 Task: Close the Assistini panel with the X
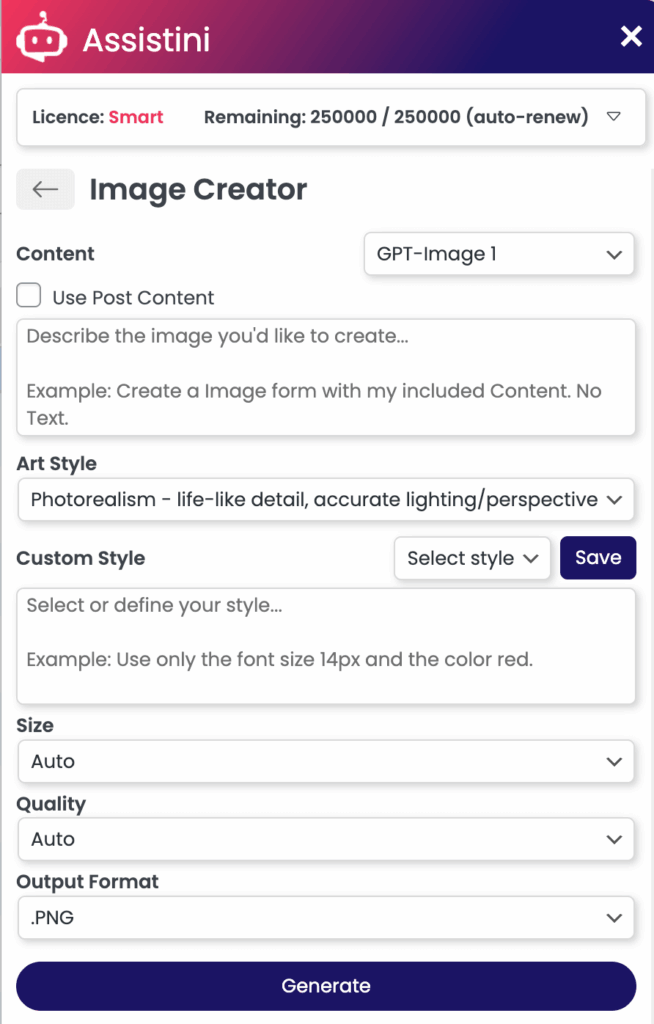click(x=630, y=36)
